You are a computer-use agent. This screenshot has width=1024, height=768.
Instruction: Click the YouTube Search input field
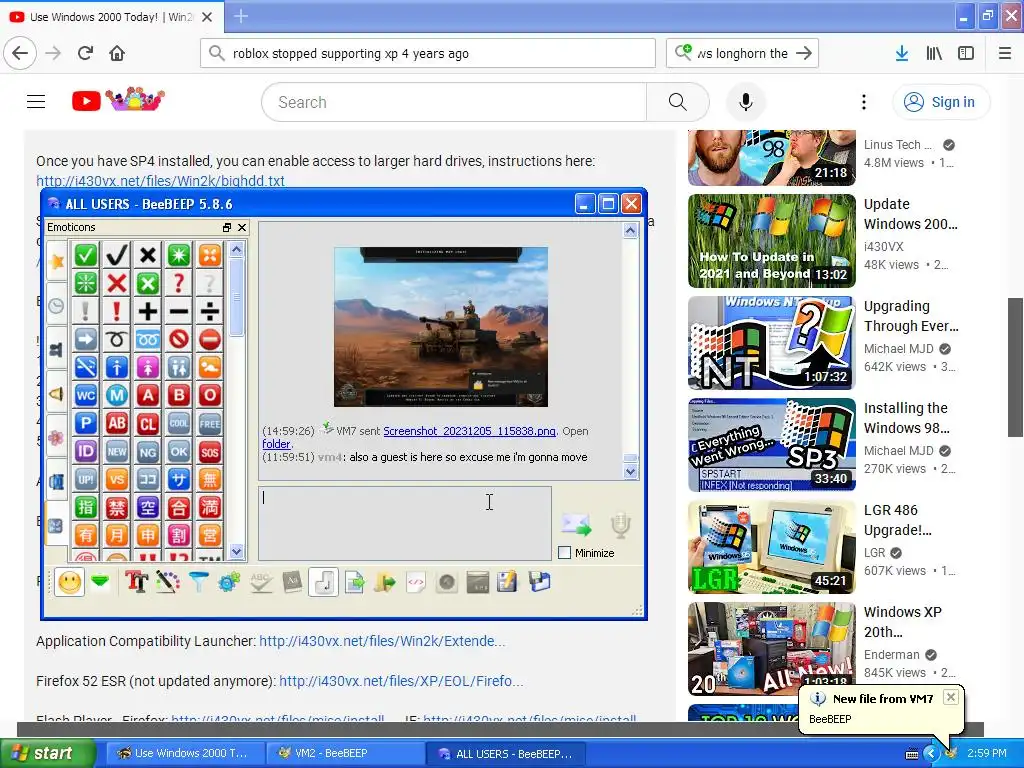454,102
